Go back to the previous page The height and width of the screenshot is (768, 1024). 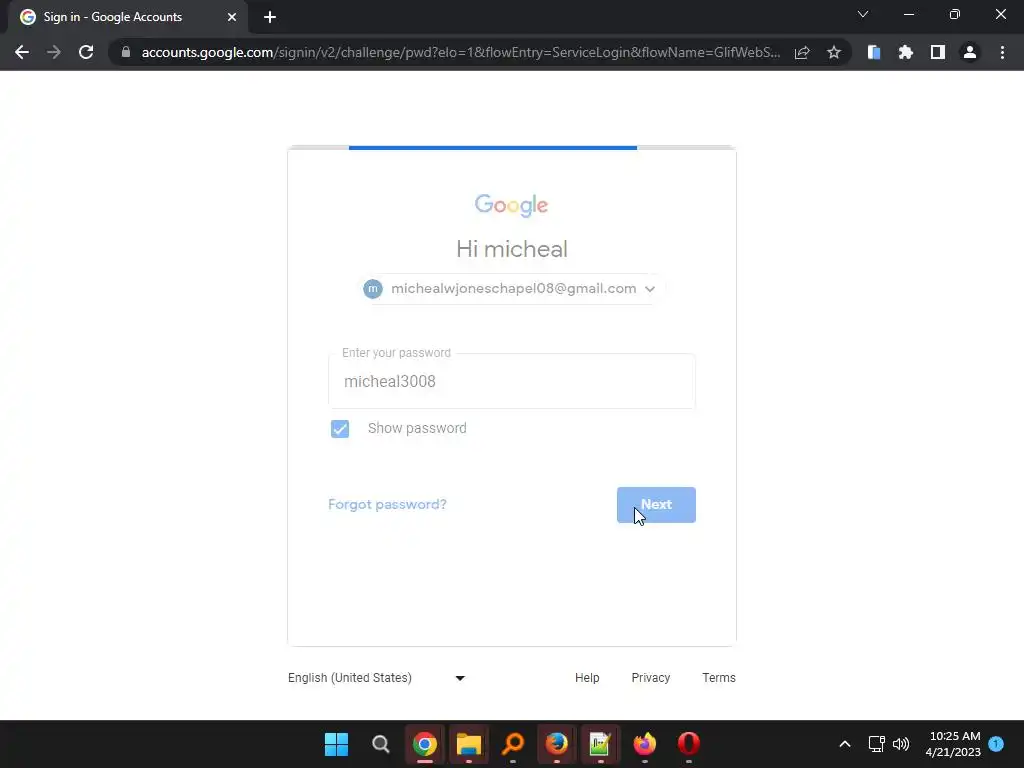(x=22, y=52)
